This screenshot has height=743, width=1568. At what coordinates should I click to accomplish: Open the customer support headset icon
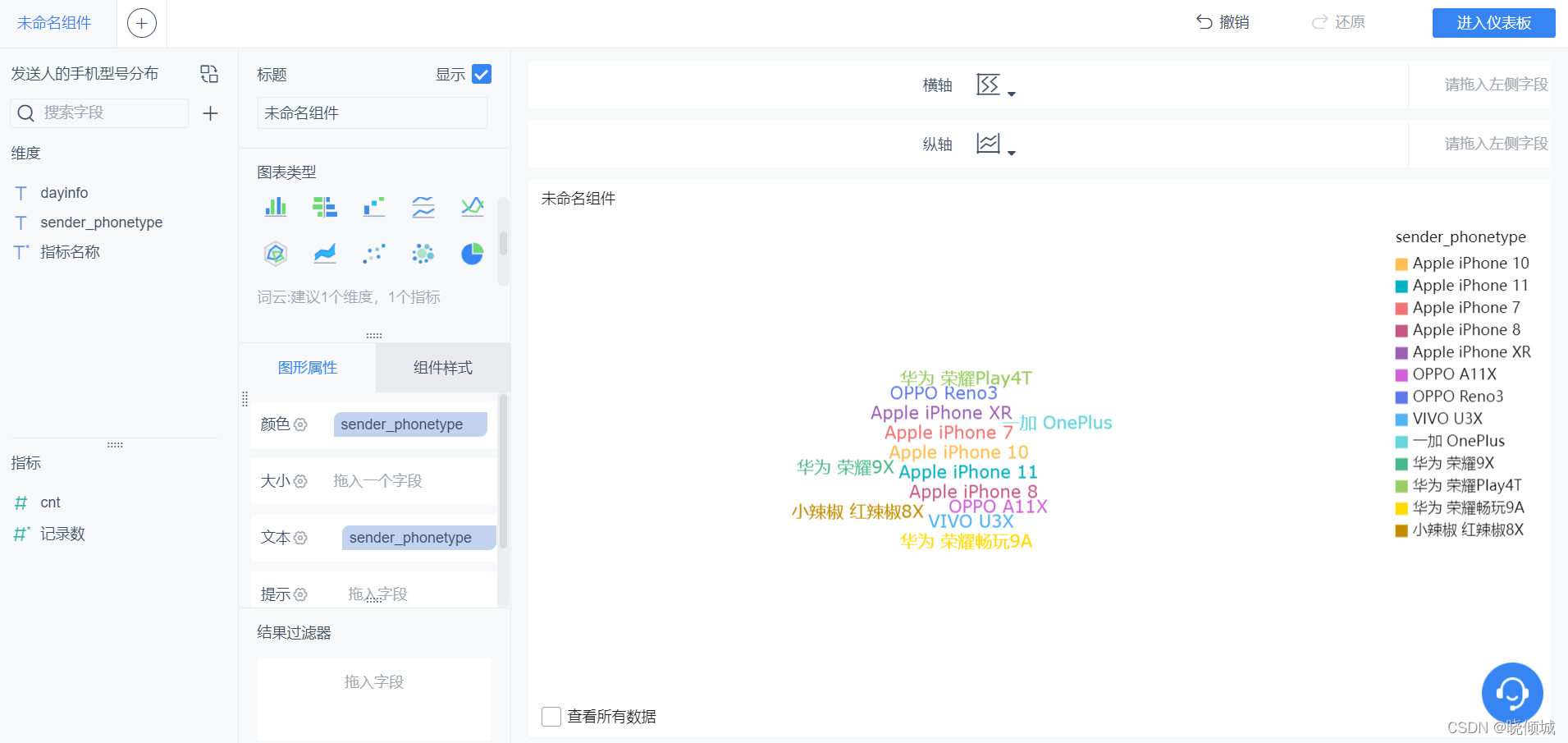1512,693
